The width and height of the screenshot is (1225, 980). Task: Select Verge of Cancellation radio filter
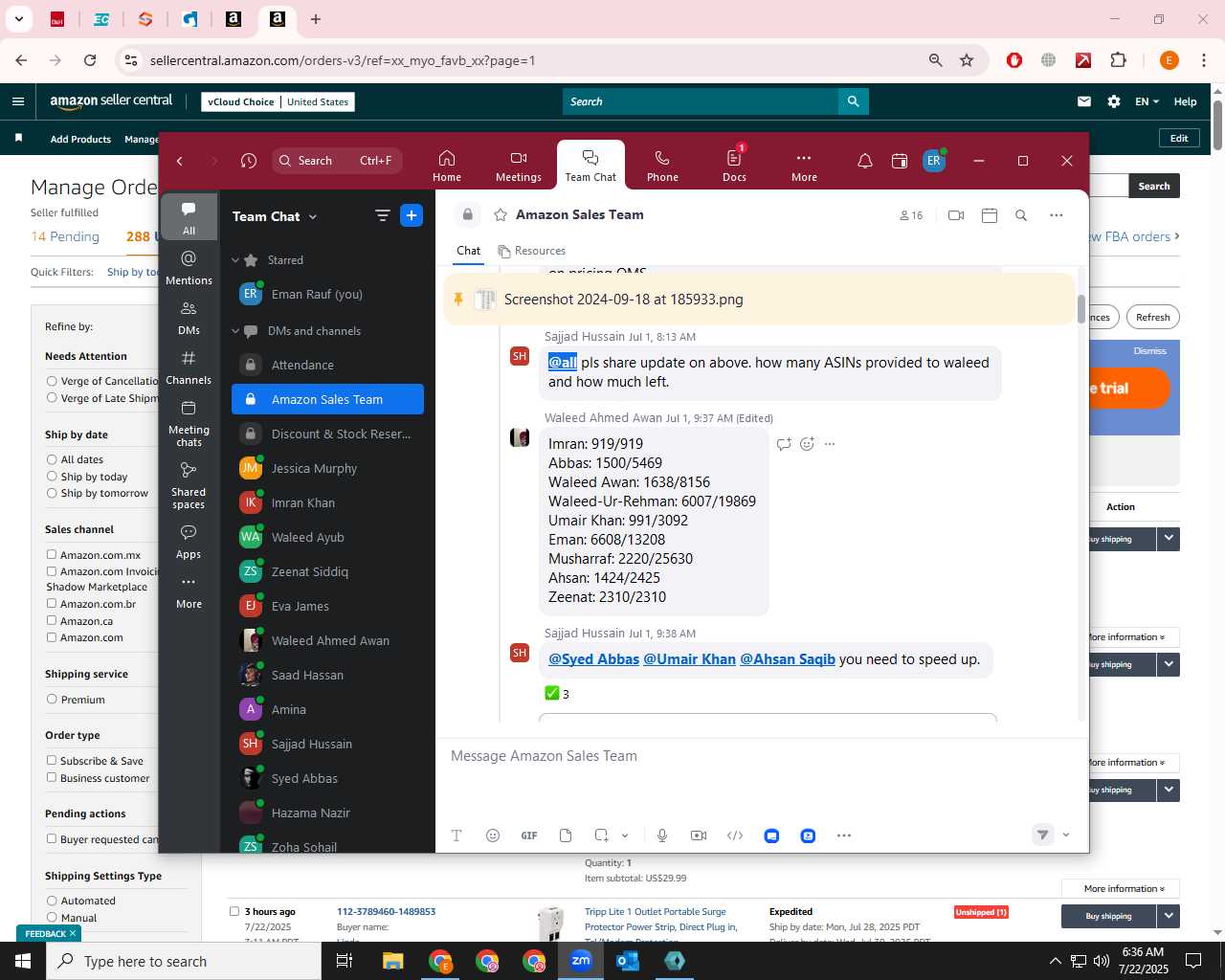click(x=52, y=381)
